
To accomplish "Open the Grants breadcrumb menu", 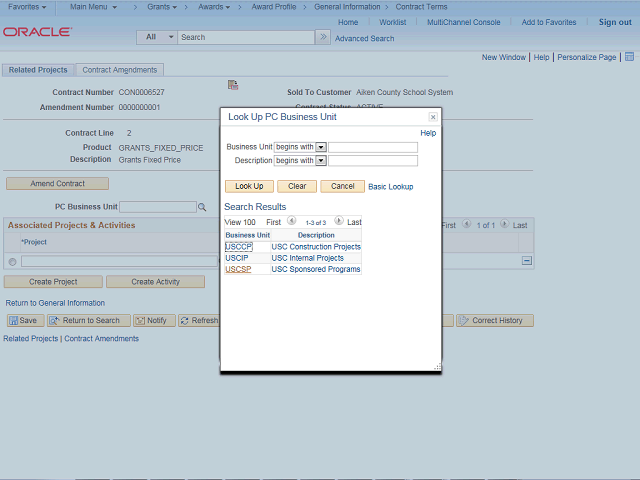I will pos(162,7).
